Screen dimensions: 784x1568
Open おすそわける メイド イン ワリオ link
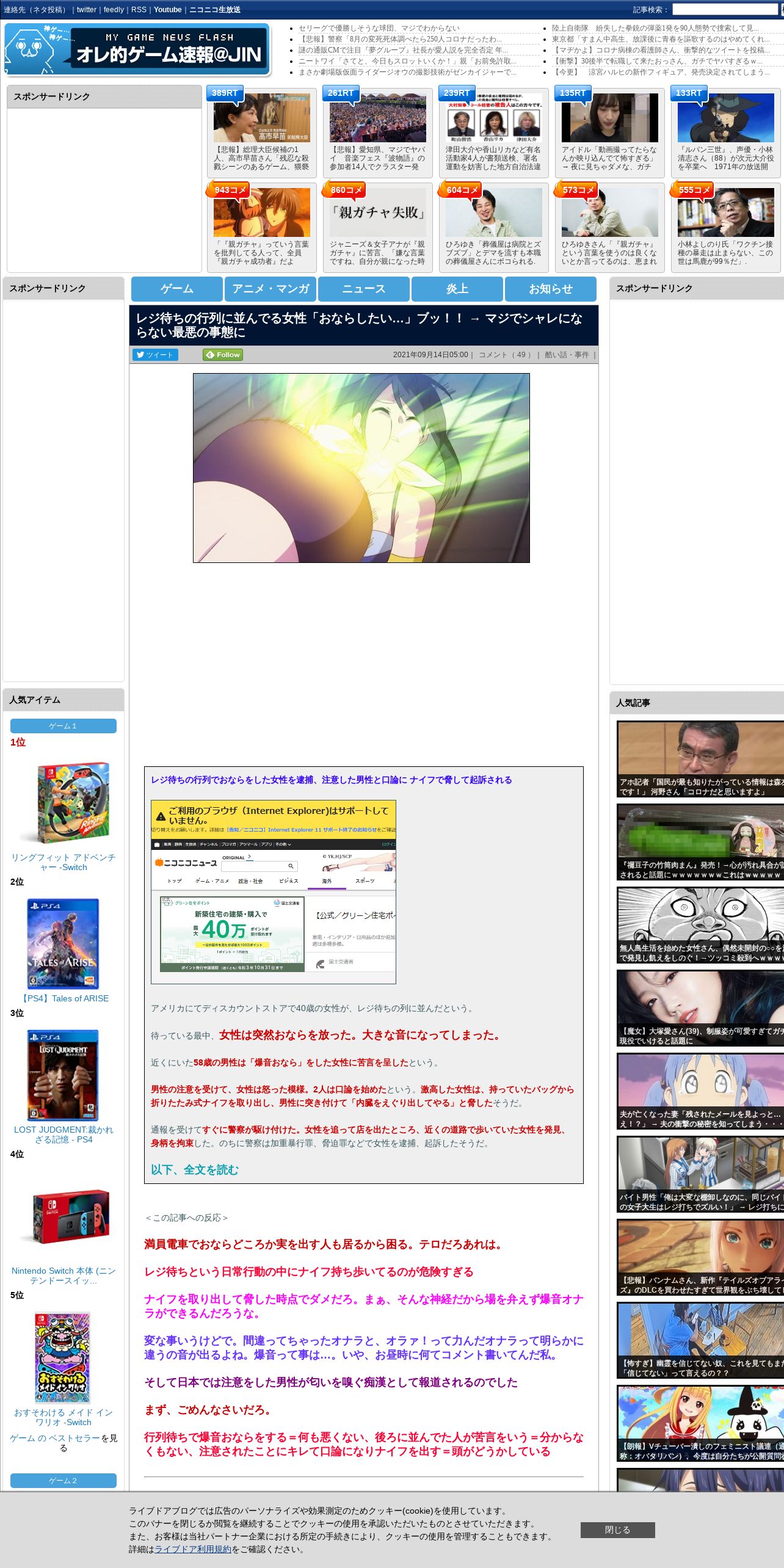pyautogui.click(x=64, y=1417)
